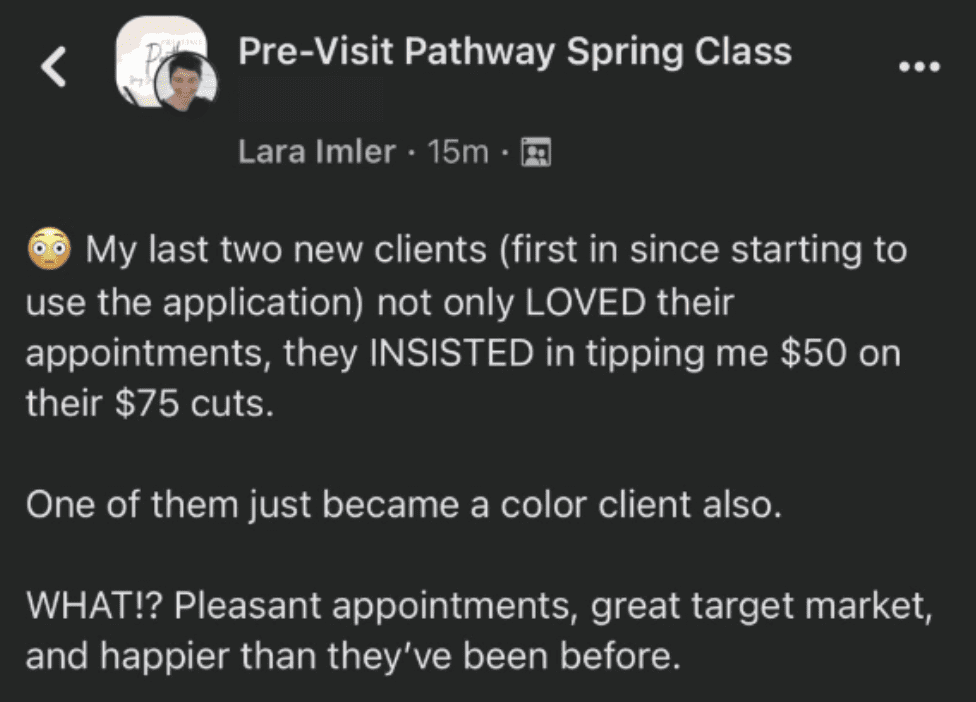Tap the WHAT!? paragraph of the post
The width and height of the screenshot is (976, 702).
point(470,630)
